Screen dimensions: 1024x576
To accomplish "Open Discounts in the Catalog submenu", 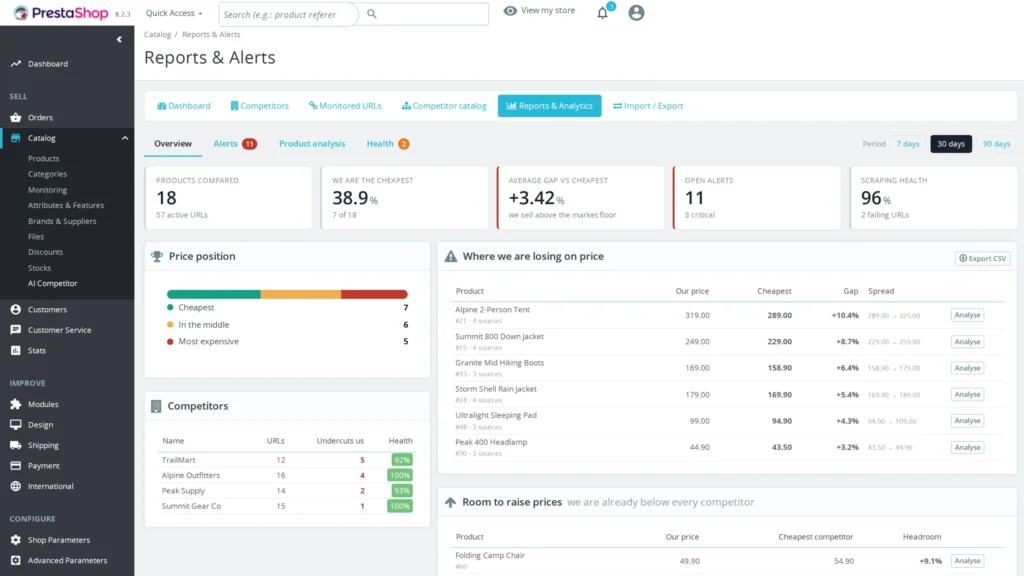I will pyautogui.click(x=45, y=252).
